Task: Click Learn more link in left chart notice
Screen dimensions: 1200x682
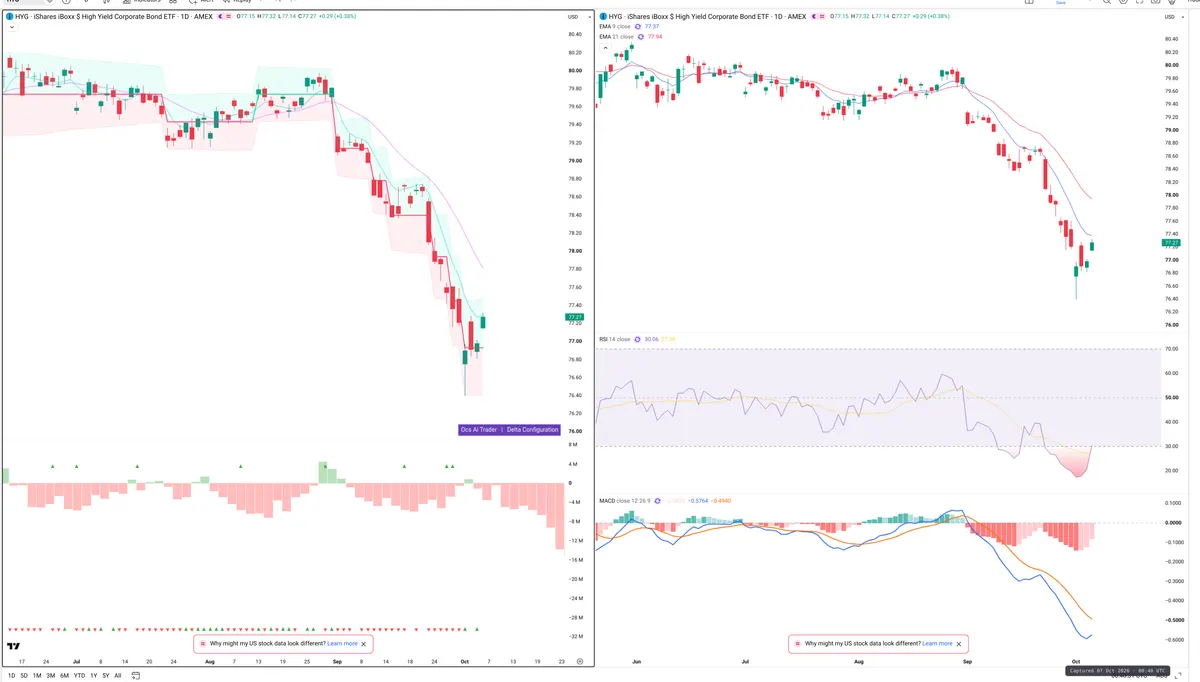Action: [x=342, y=644]
